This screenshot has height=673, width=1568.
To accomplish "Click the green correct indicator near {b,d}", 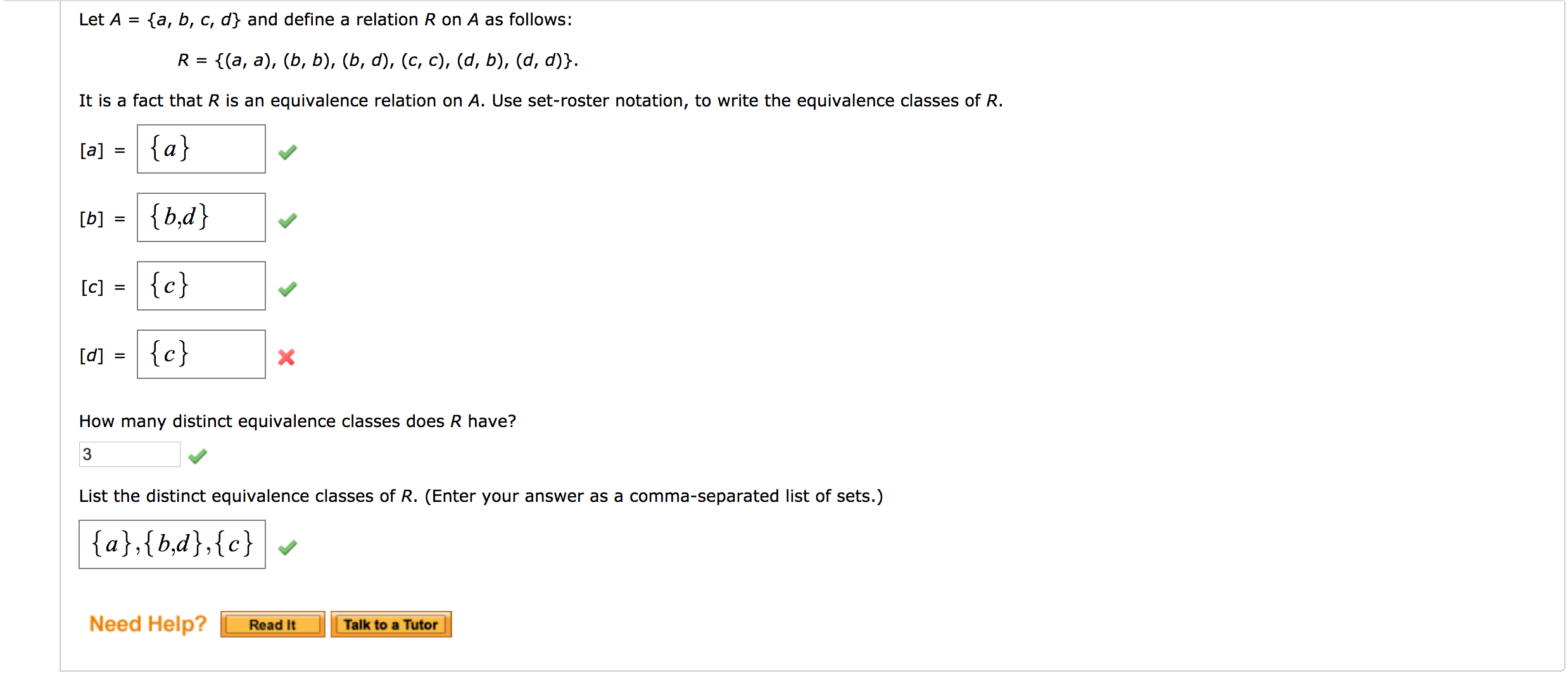I will coord(288,220).
